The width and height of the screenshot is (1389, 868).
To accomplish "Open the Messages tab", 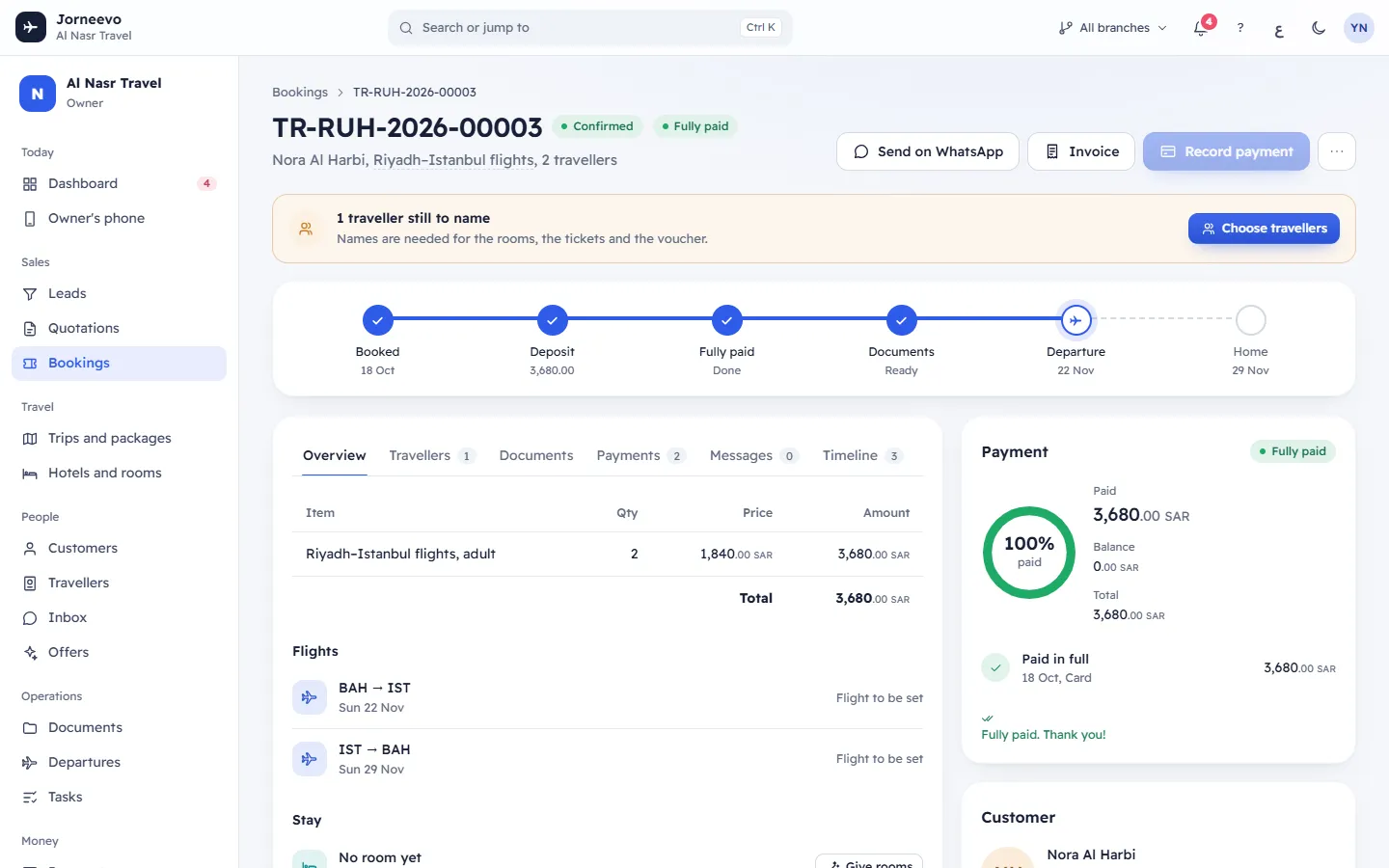I will coord(754,455).
